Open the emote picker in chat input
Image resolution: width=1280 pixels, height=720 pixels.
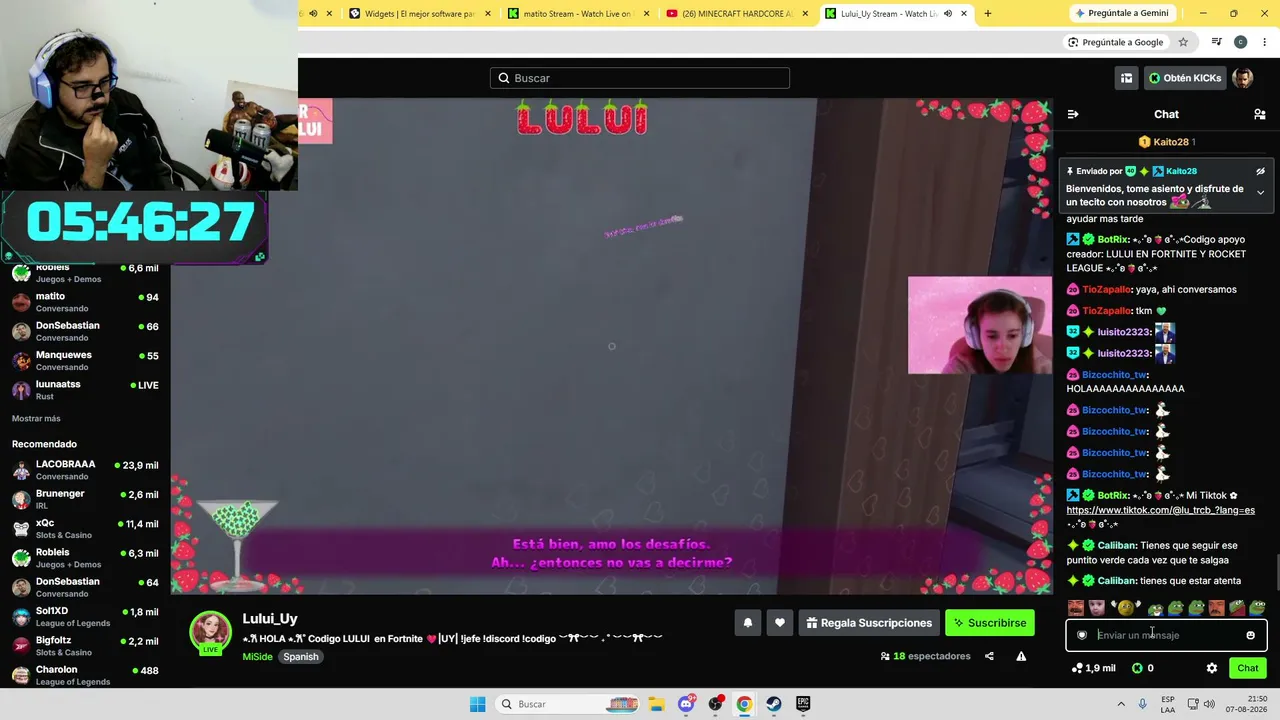(1250, 635)
